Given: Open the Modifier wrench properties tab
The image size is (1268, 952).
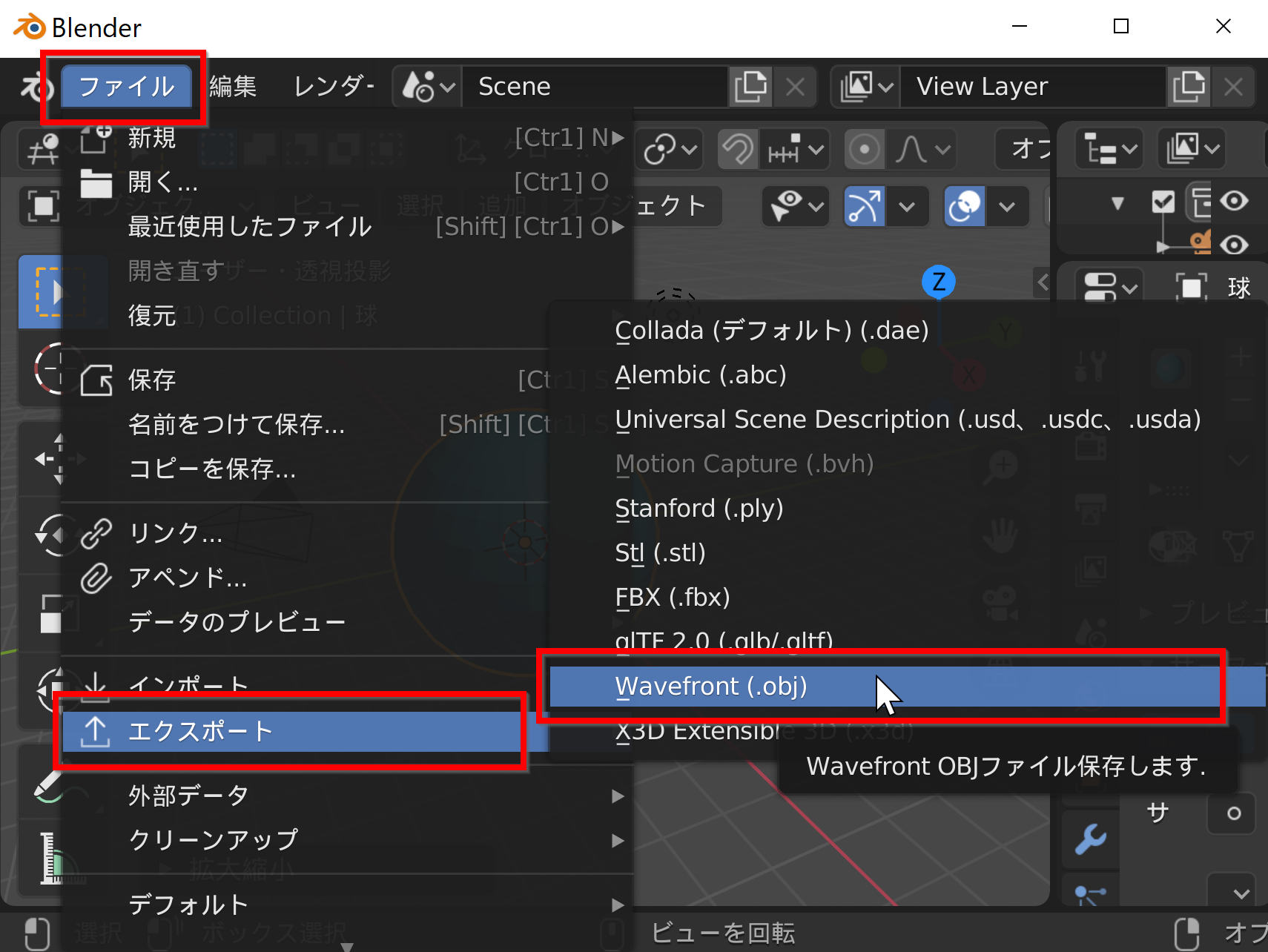Looking at the screenshot, I should [x=1090, y=839].
